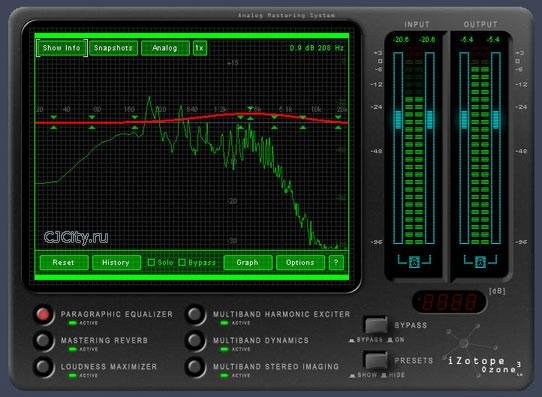The image size is (542, 397).
Task: Select the EQ band node near 80 Hz
Action: pyautogui.click(x=92, y=122)
